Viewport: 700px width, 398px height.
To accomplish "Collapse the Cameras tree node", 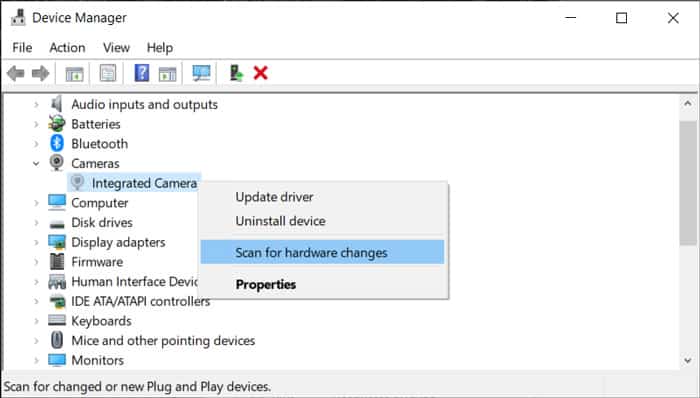I will point(37,163).
